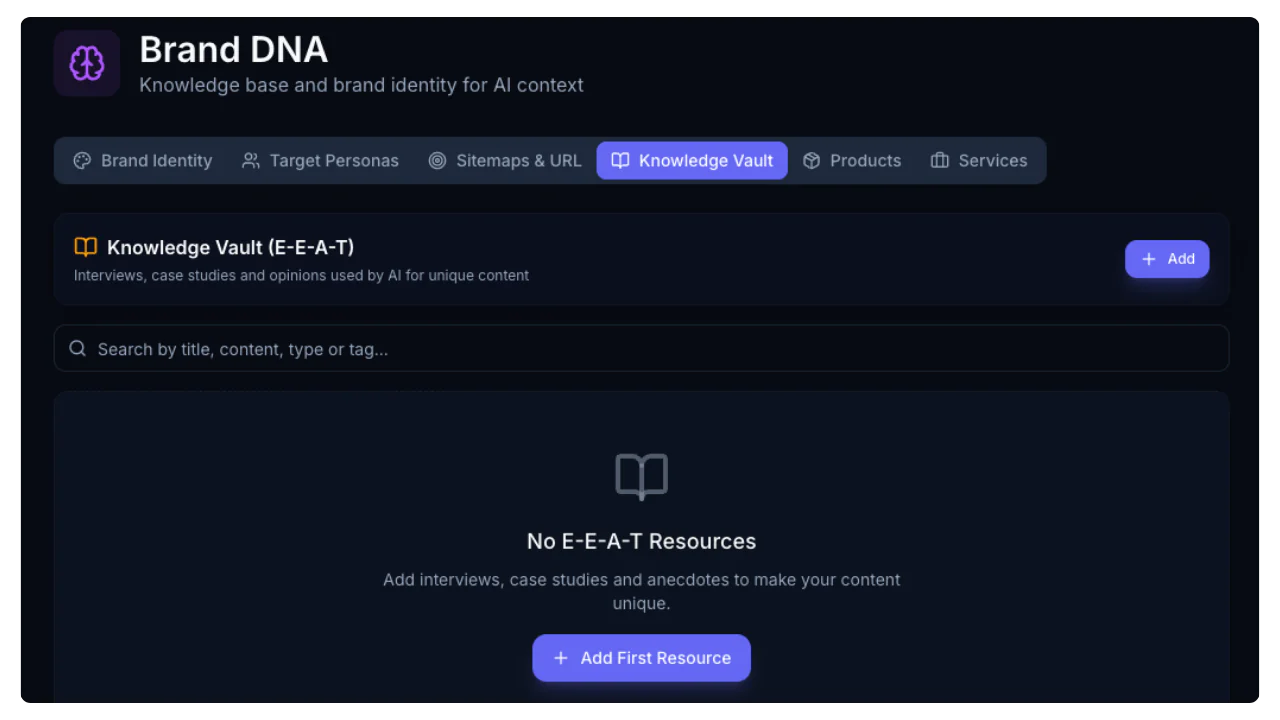Click the people icon beside Target Personas
Viewport: 1280px width, 720px height.
(251, 161)
